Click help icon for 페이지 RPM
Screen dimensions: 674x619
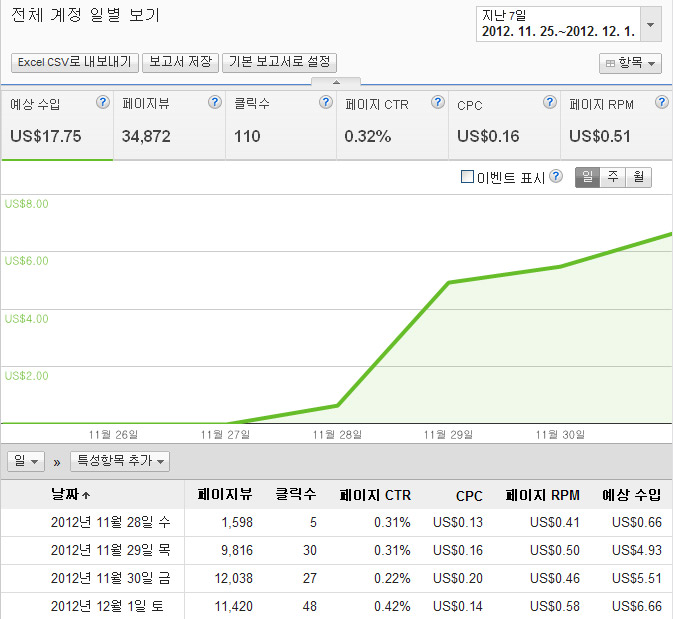point(661,103)
